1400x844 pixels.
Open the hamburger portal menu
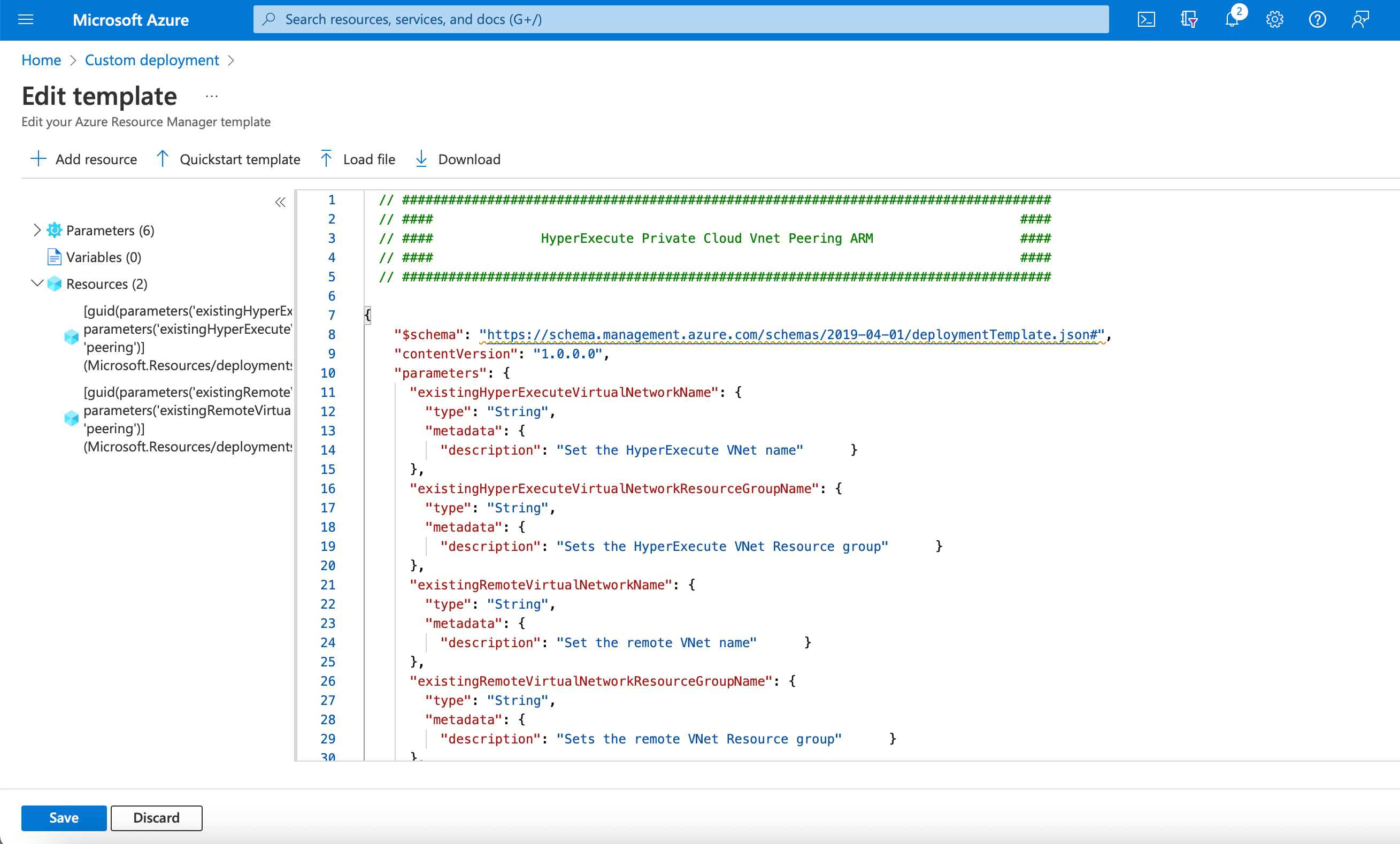click(x=26, y=19)
